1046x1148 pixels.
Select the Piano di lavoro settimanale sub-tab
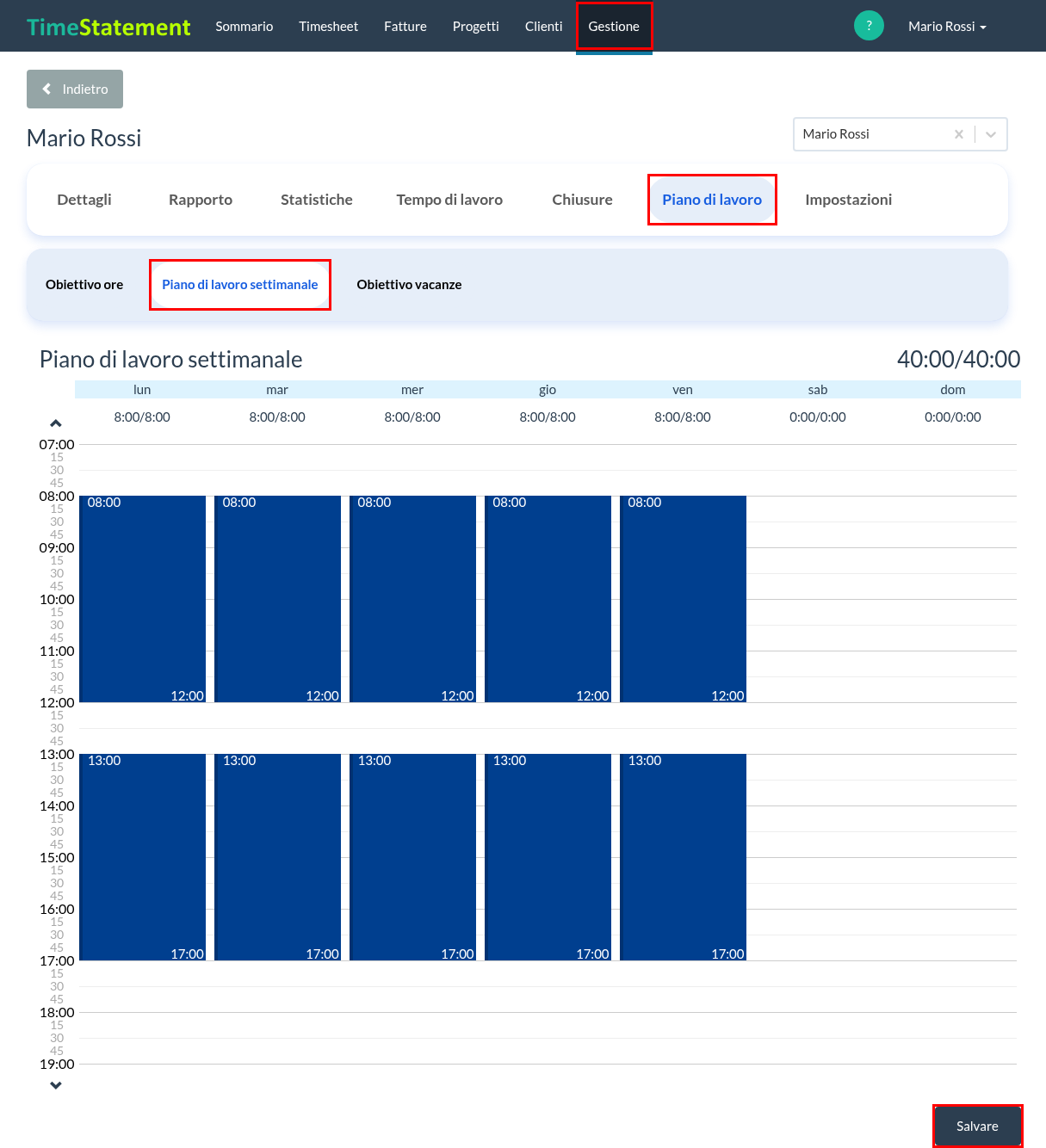tap(240, 285)
